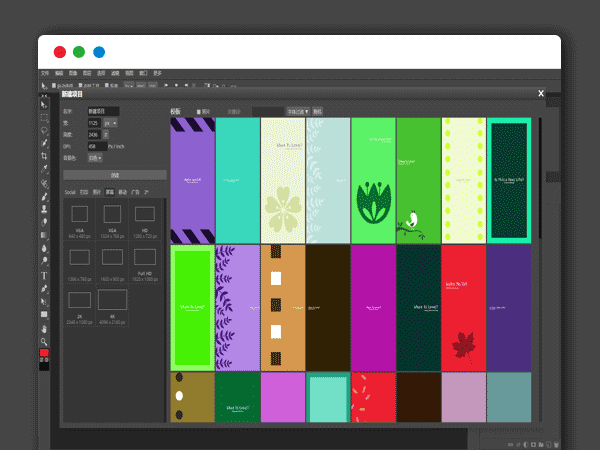
Task: Open the 文件 menu in menu bar
Action: 45,73
